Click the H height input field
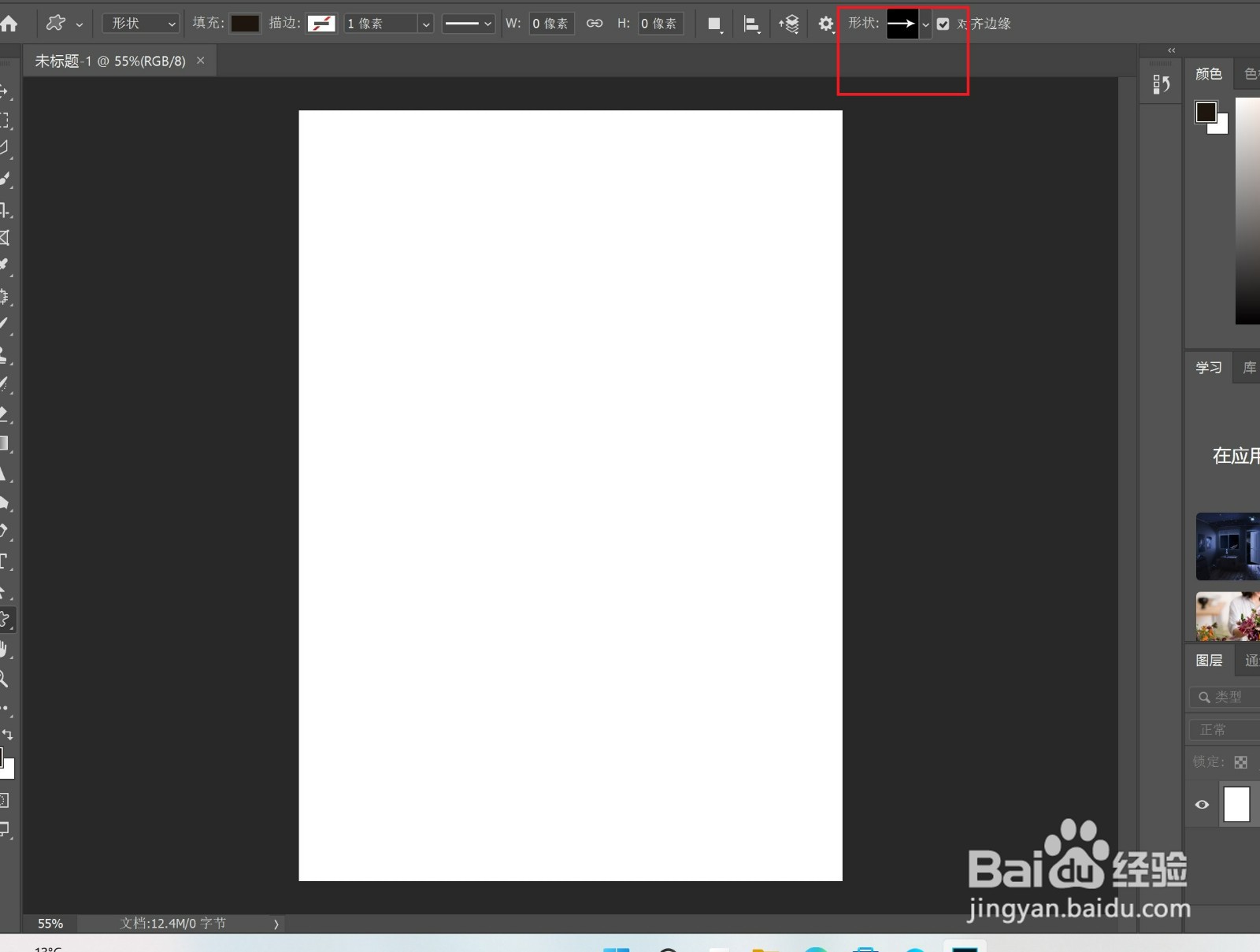 660,24
